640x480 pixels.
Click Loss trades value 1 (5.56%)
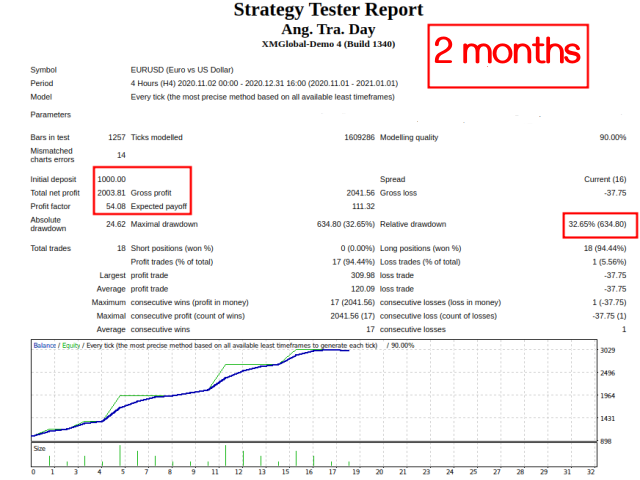tap(609, 262)
